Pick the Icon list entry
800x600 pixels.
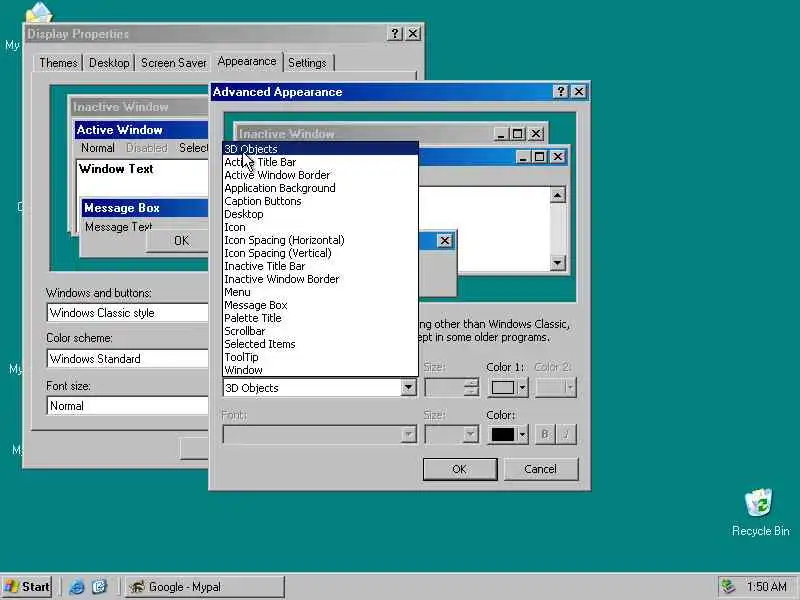[320, 227]
